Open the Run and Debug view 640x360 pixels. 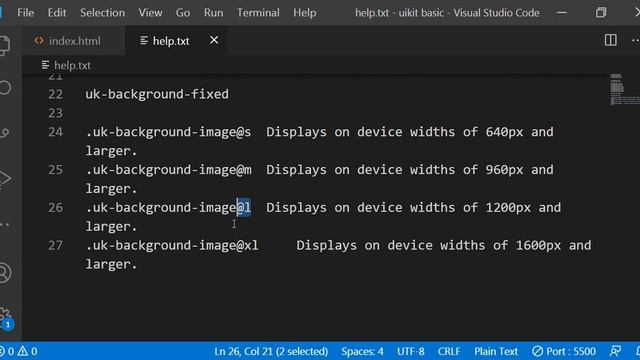(x=5, y=178)
